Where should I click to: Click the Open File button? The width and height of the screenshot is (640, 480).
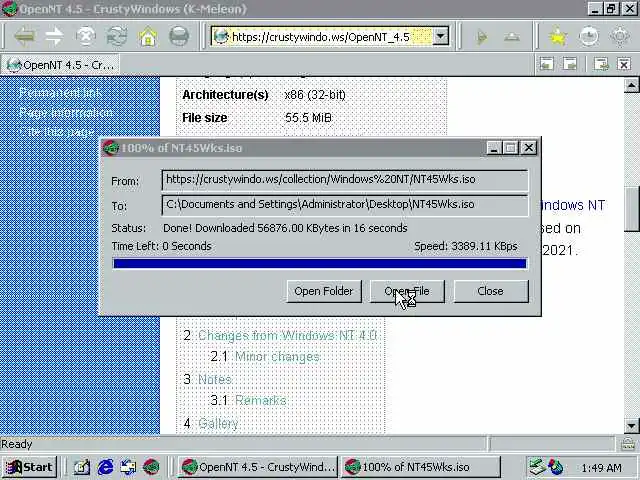click(x=407, y=291)
